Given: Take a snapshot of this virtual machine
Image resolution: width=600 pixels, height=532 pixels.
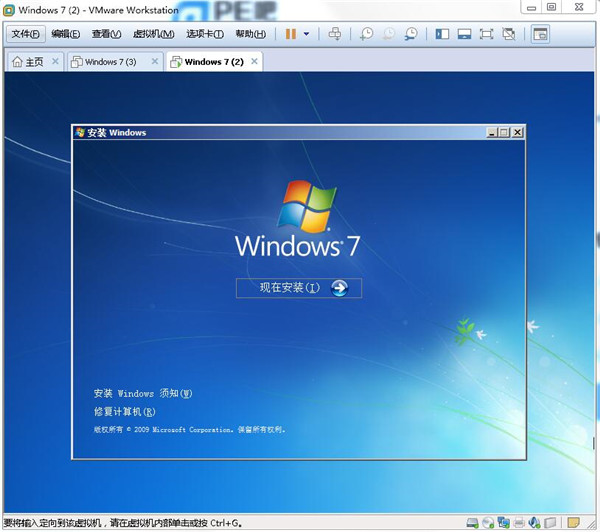Looking at the screenshot, I should pyautogui.click(x=367, y=34).
